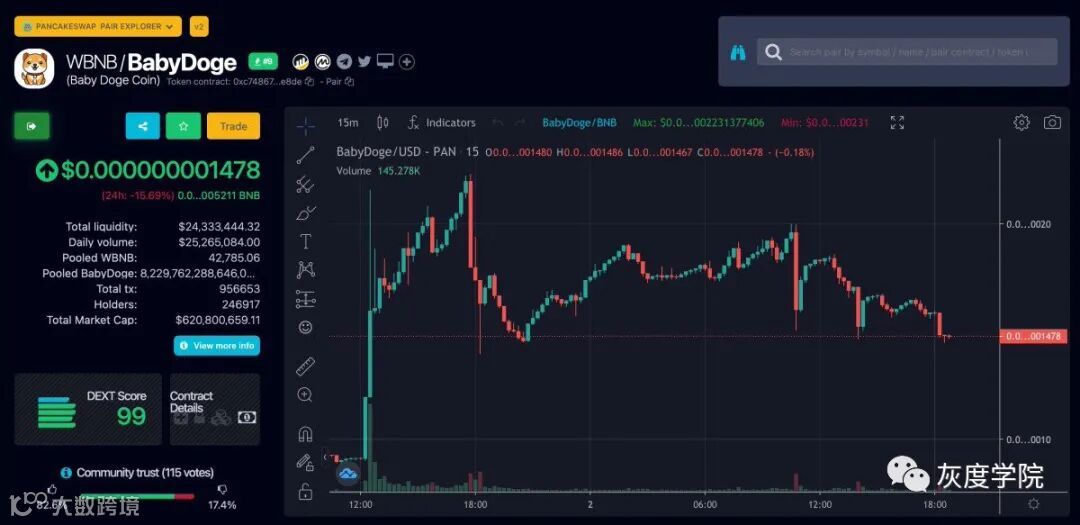Open the CoinMarketCap link icon
Screen dimensions: 1080x525
(x=322, y=62)
